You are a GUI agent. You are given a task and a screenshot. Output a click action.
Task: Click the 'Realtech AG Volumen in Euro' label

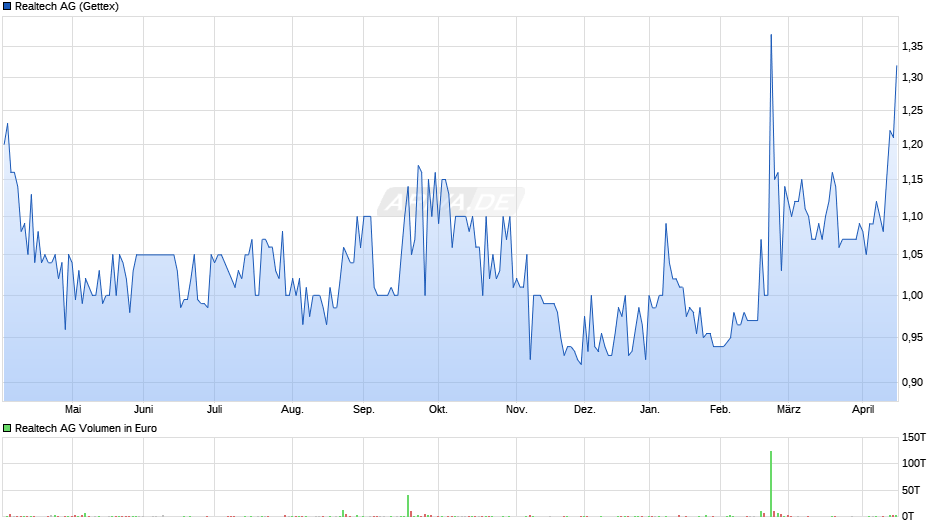tap(86, 428)
